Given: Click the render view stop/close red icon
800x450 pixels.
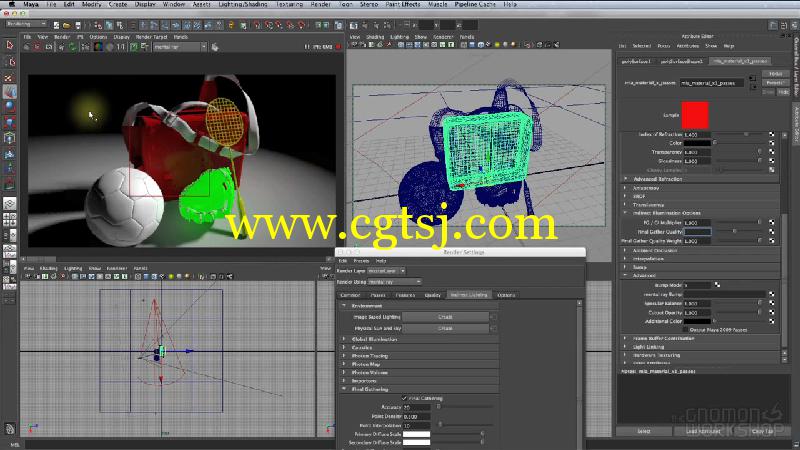Looking at the screenshot, I should pyautogui.click(x=338, y=47).
